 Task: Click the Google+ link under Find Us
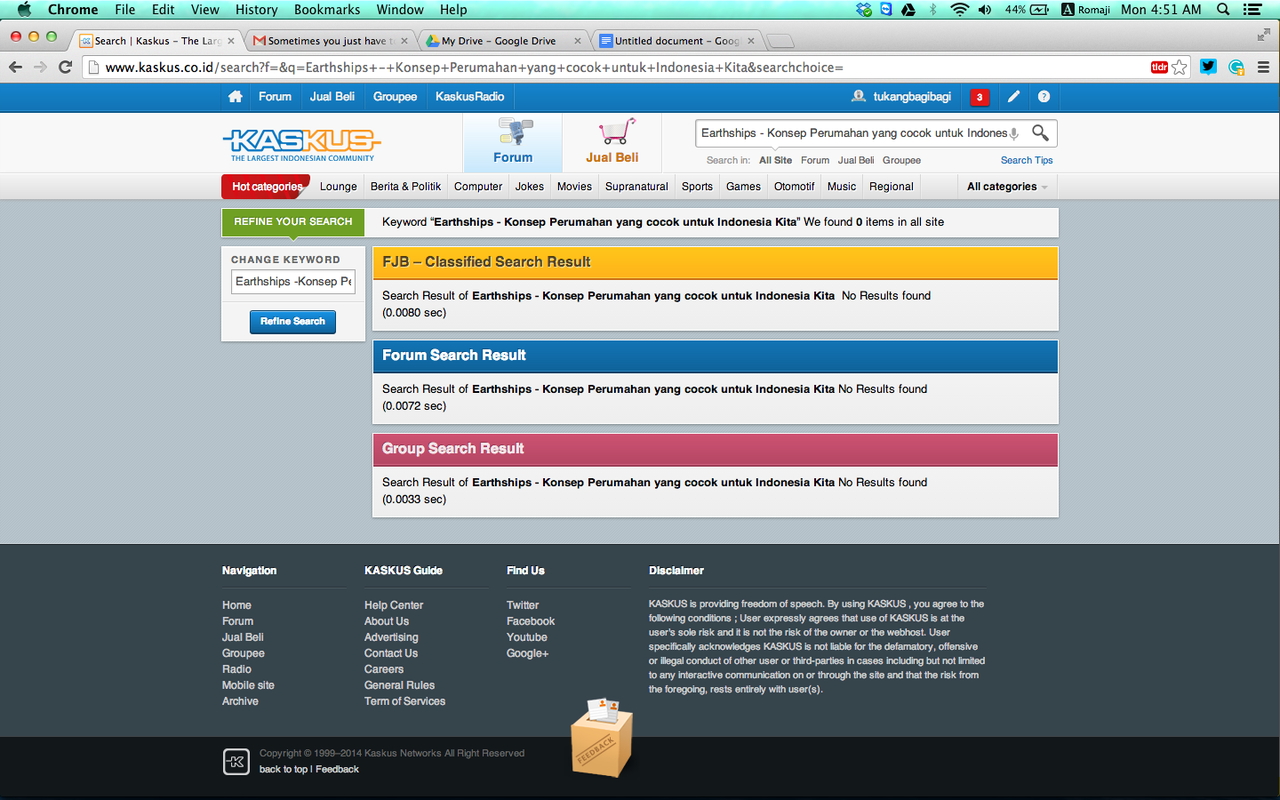pos(528,653)
